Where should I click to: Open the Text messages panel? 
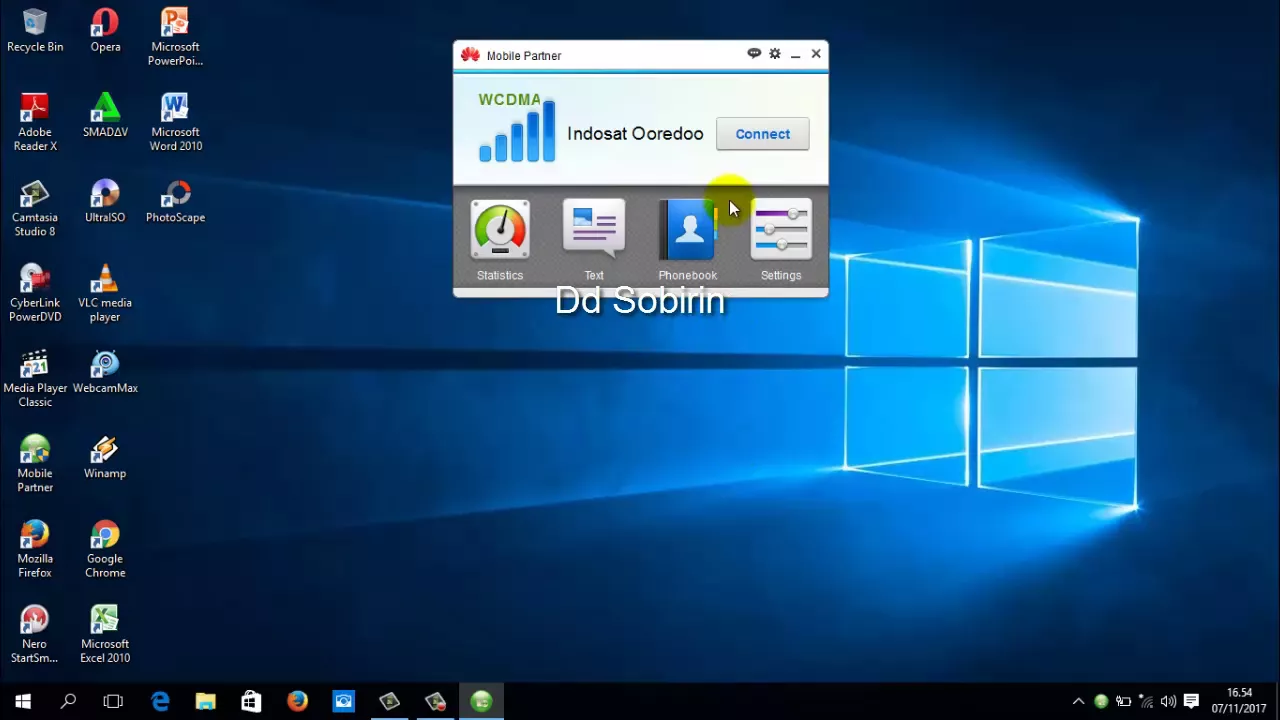[x=594, y=241]
